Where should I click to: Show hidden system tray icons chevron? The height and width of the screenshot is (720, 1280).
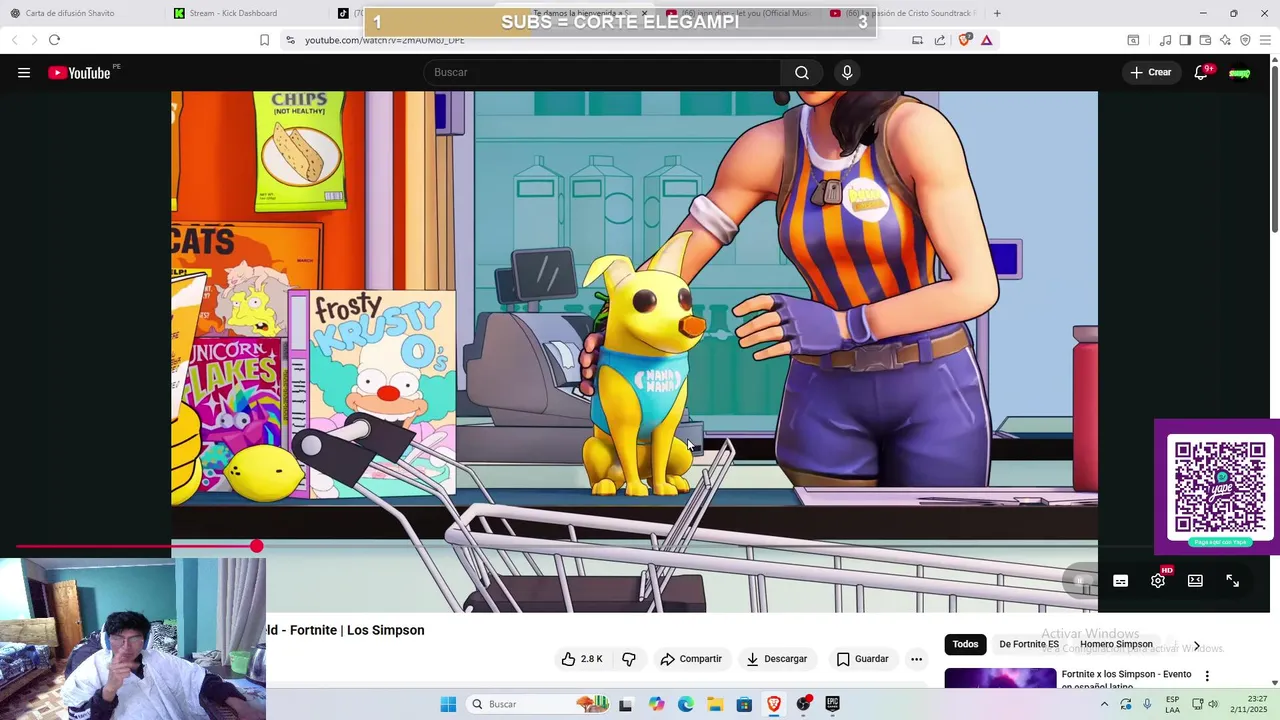(1104, 704)
